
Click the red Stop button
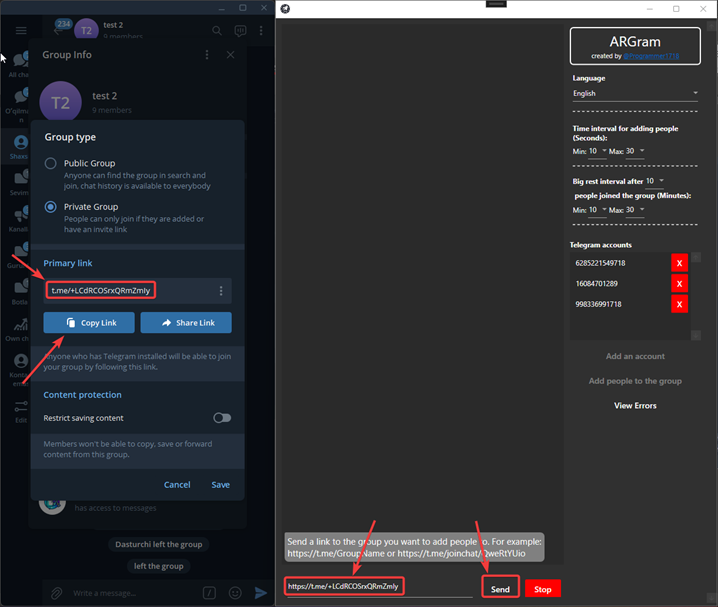[543, 589]
